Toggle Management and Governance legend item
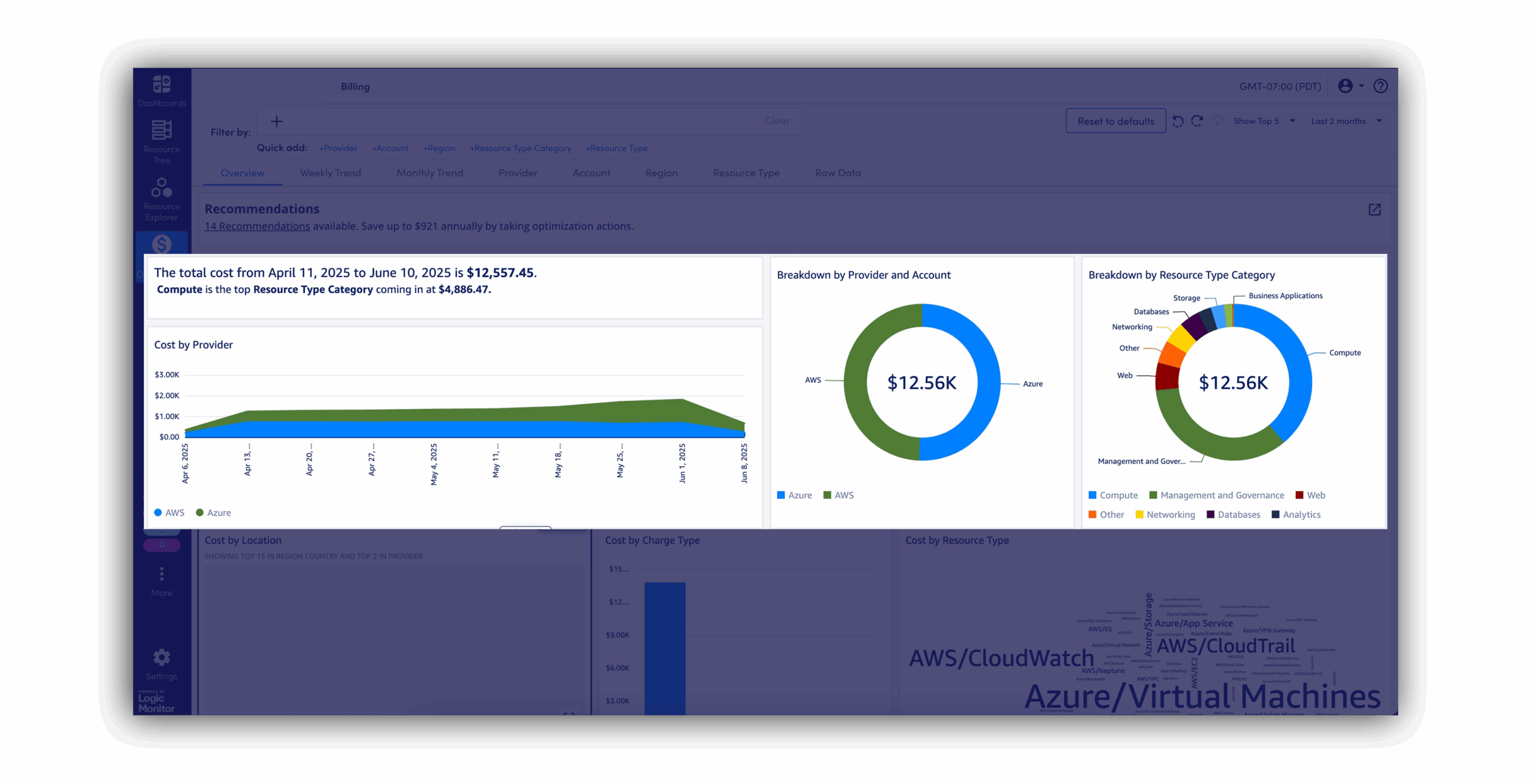The width and height of the screenshot is (1533, 784). tap(1217, 496)
